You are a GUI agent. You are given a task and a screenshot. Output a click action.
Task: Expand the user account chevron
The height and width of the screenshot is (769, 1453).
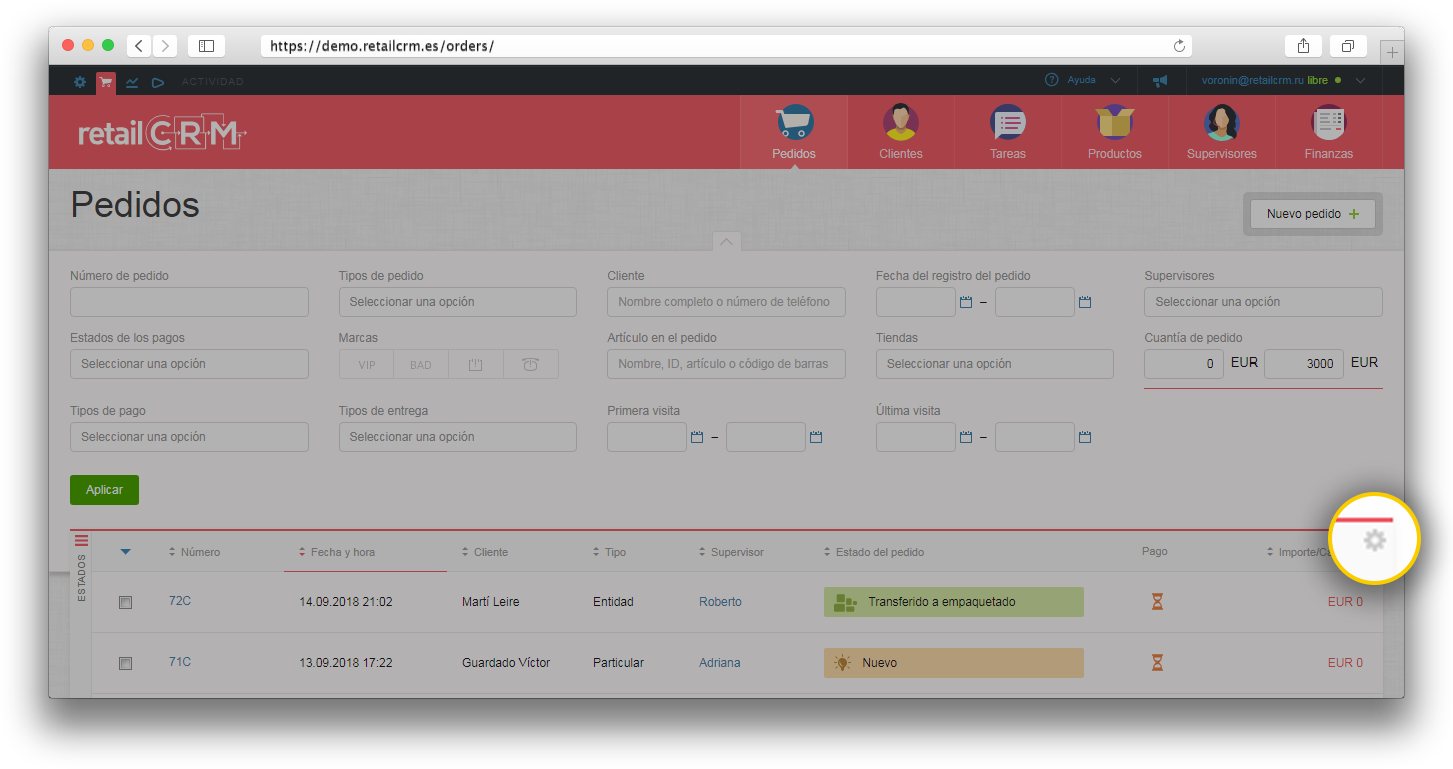click(1361, 80)
